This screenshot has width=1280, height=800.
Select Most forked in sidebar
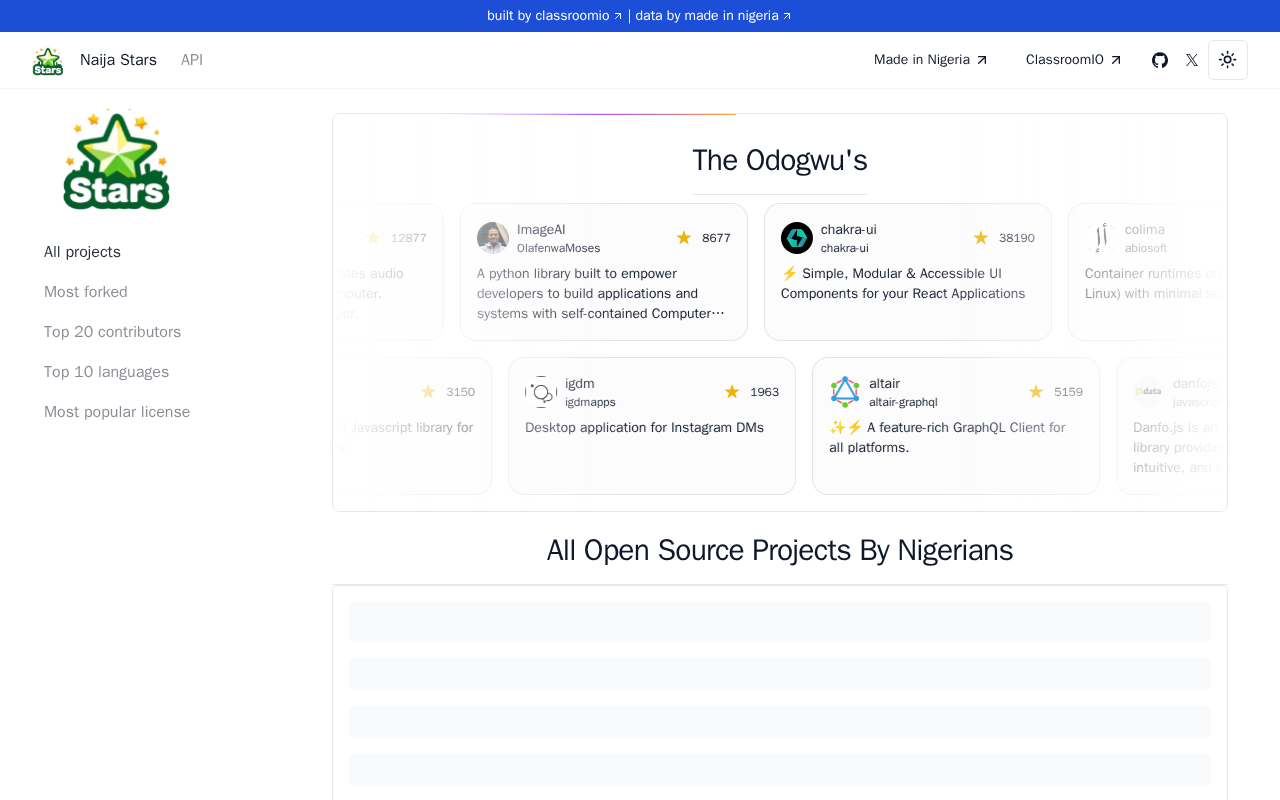[x=86, y=292]
